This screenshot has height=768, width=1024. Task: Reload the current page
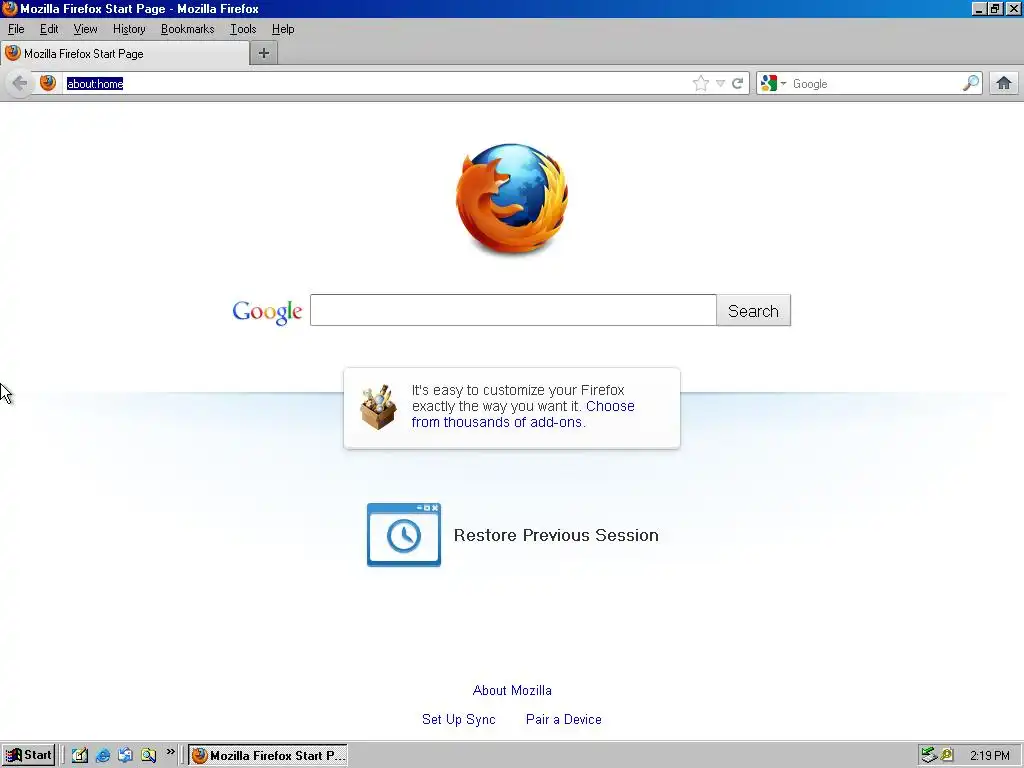[737, 83]
